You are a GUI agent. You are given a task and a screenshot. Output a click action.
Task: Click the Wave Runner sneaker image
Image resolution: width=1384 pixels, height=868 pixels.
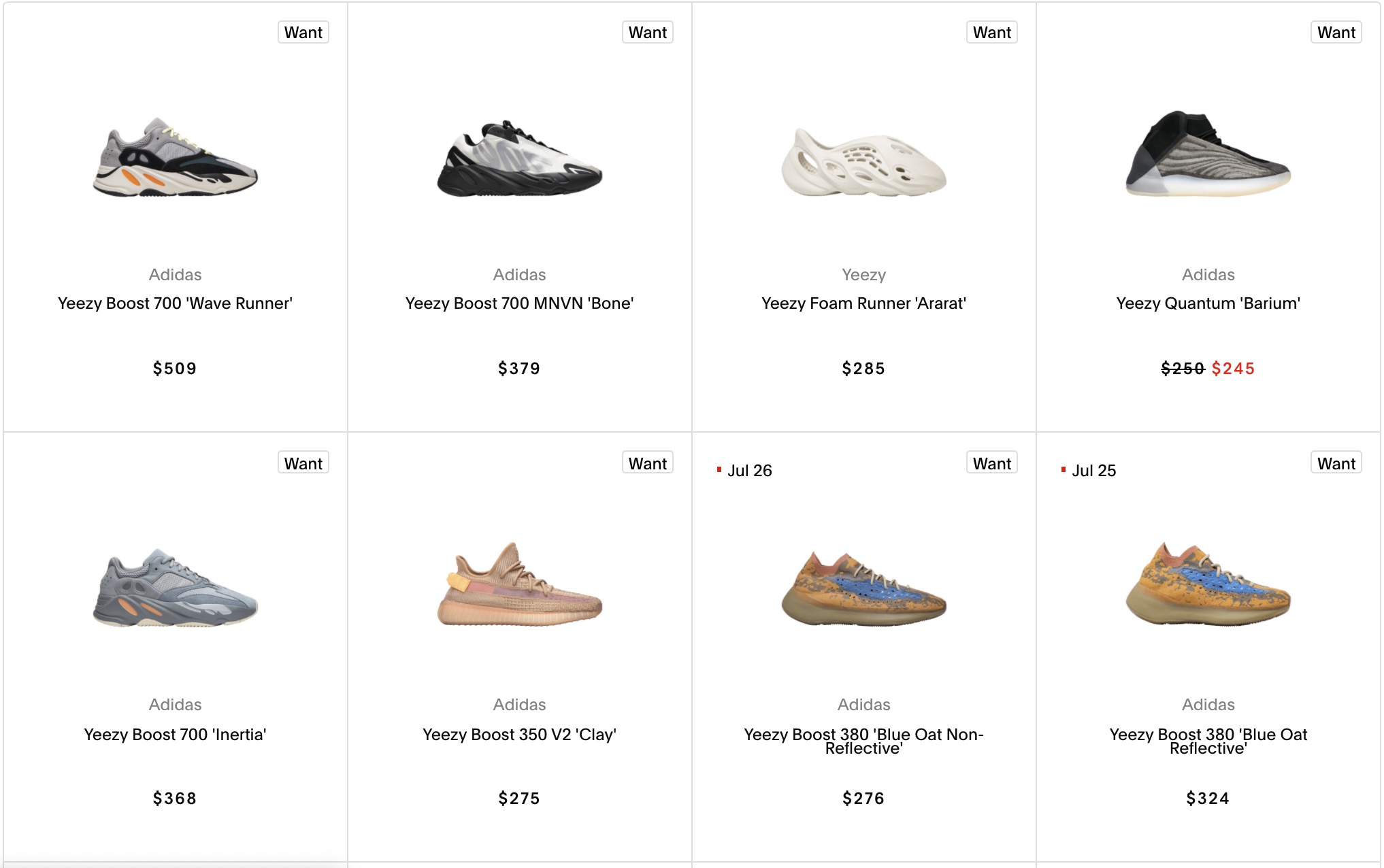point(176,158)
